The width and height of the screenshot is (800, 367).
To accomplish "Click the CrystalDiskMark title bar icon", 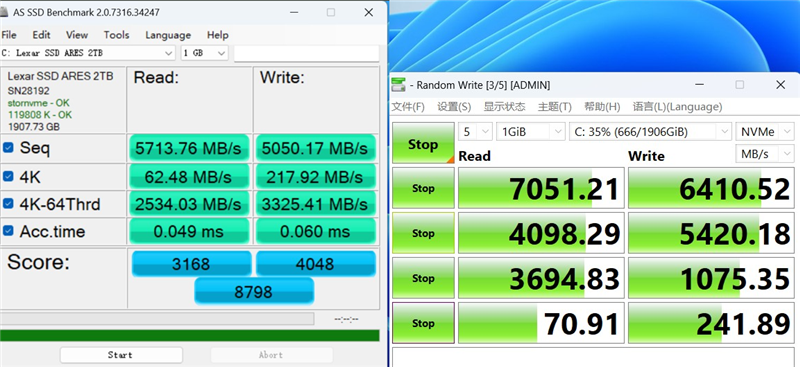I will (398, 85).
